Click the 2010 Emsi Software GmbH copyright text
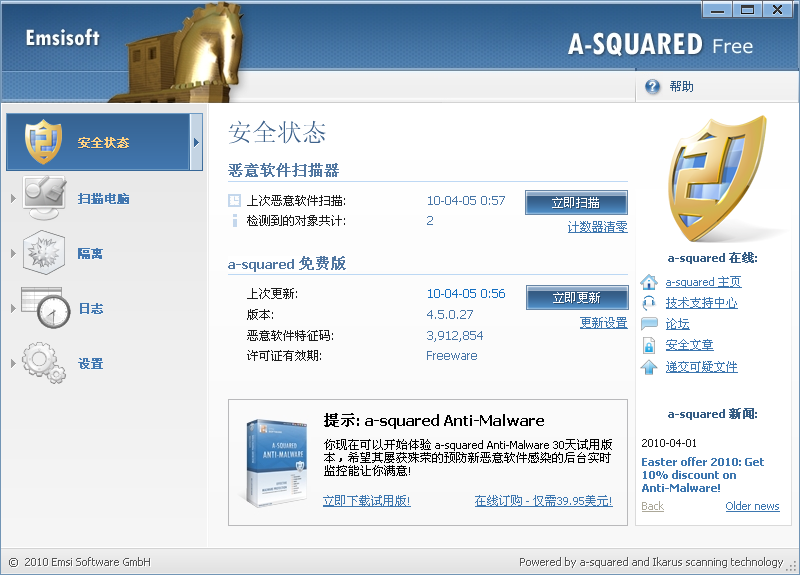This screenshot has width=800, height=575. coord(87,562)
